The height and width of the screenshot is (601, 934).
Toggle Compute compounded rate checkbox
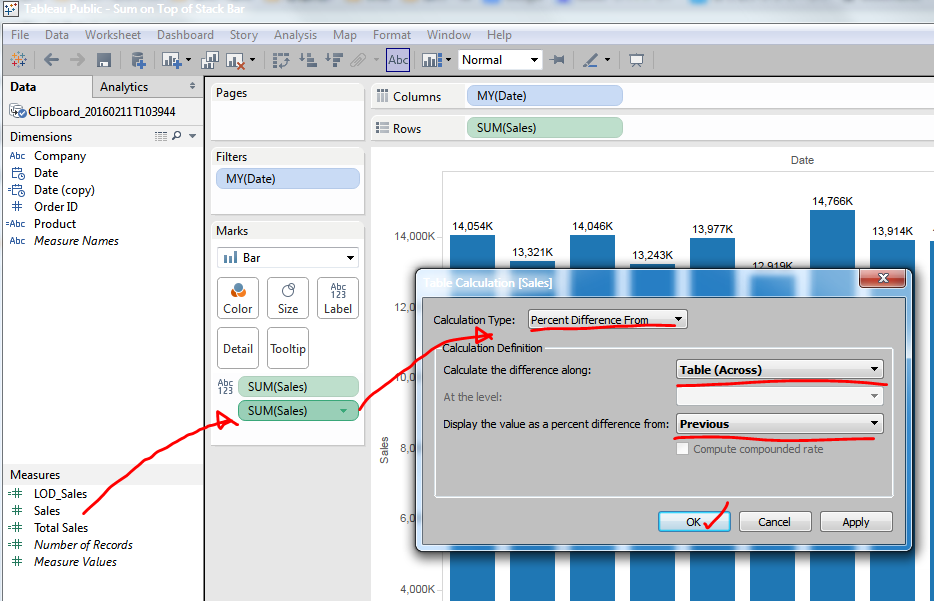683,449
